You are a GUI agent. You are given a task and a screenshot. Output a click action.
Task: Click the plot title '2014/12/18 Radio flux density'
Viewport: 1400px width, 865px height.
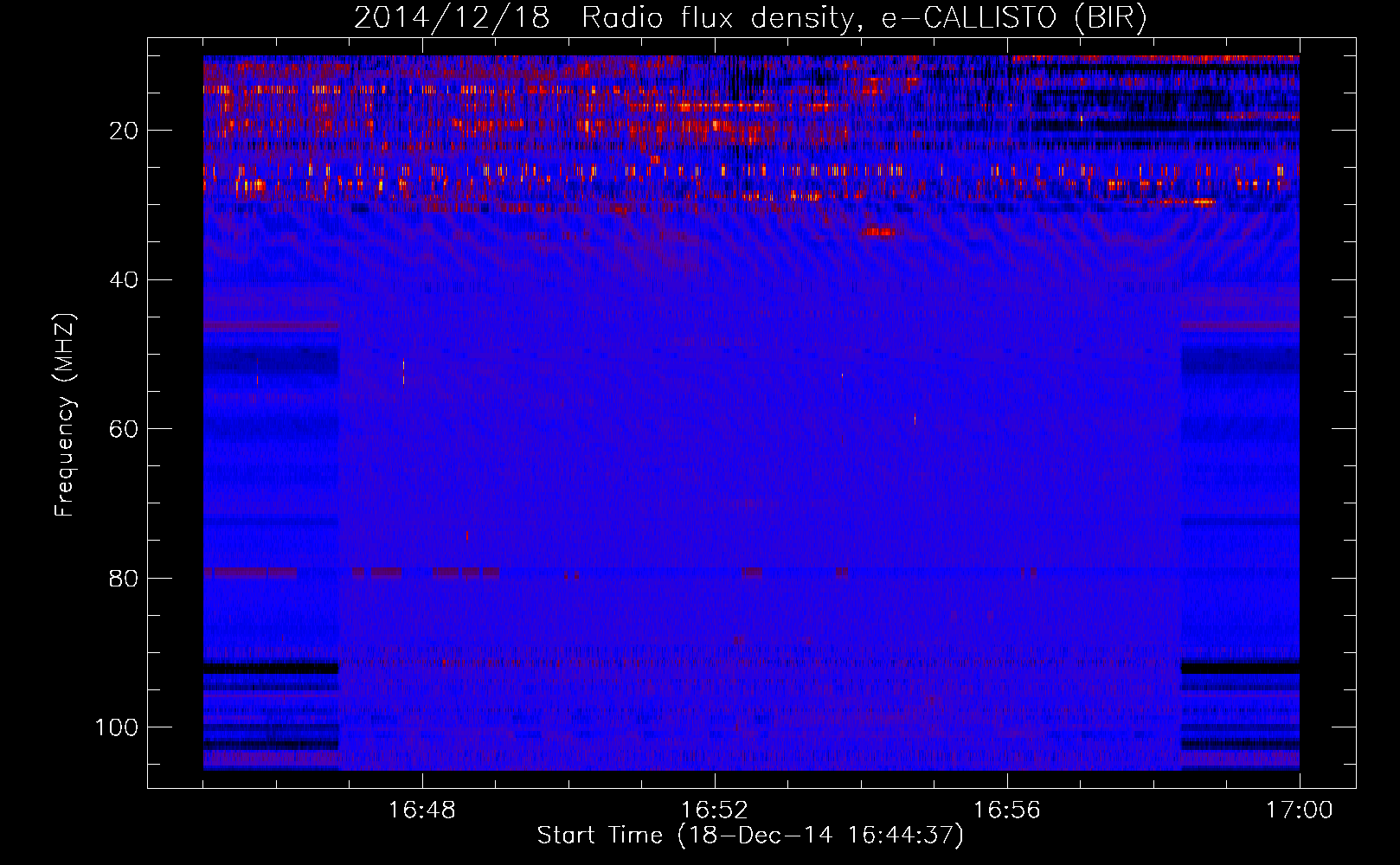(x=750, y=18)
